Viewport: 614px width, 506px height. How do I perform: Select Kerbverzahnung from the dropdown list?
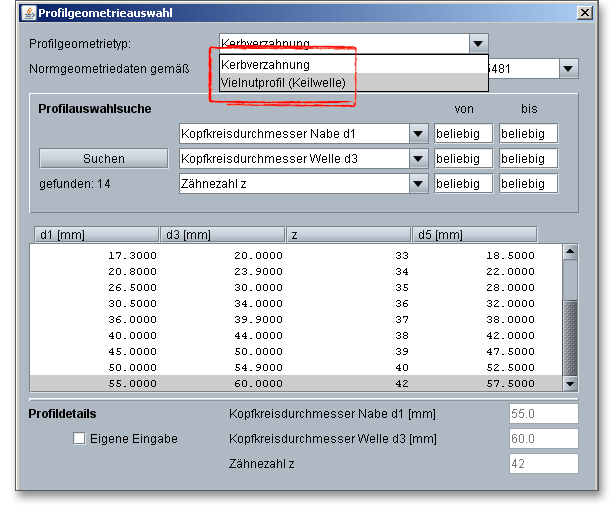[x=265, y=65]
